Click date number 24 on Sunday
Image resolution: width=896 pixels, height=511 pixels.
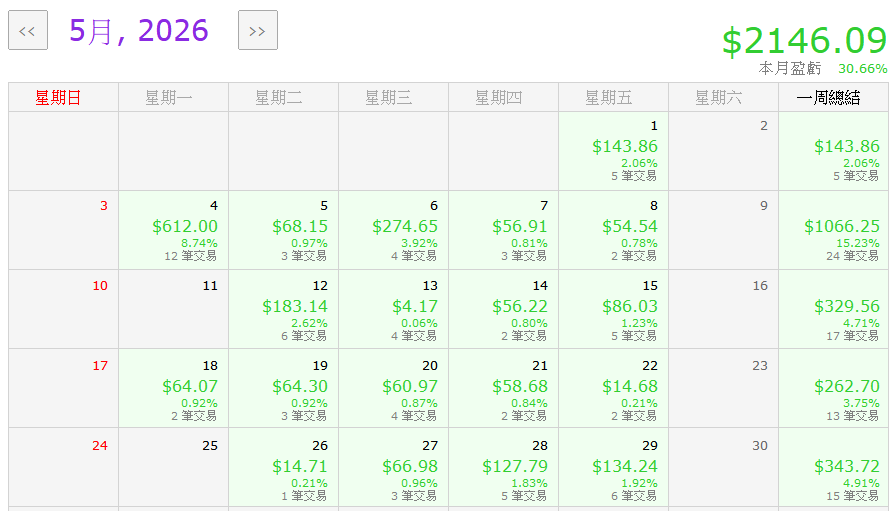coord(100,446)
